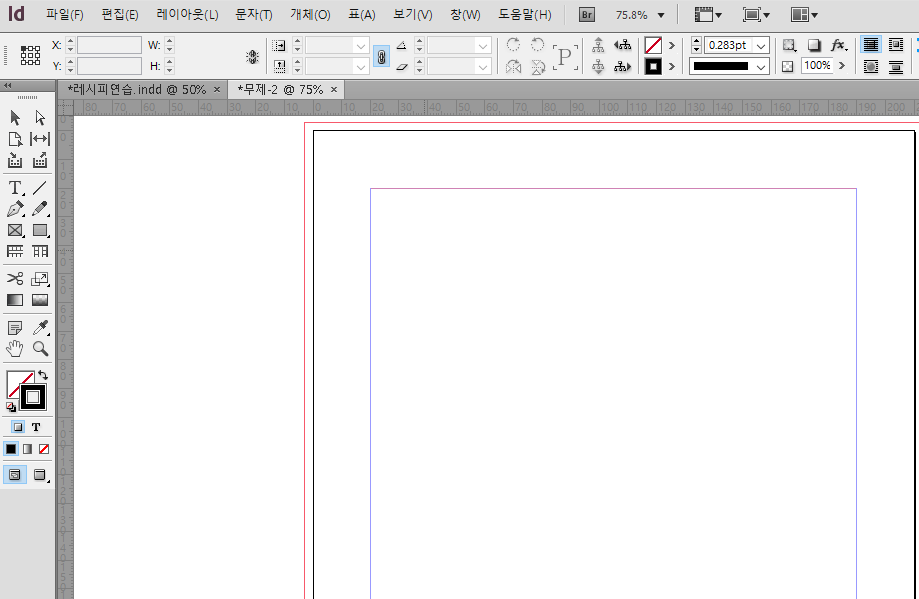The height and width of the screenshot is (599, 919).
Task: Select the Pencil tool
Action: (40, 209)
